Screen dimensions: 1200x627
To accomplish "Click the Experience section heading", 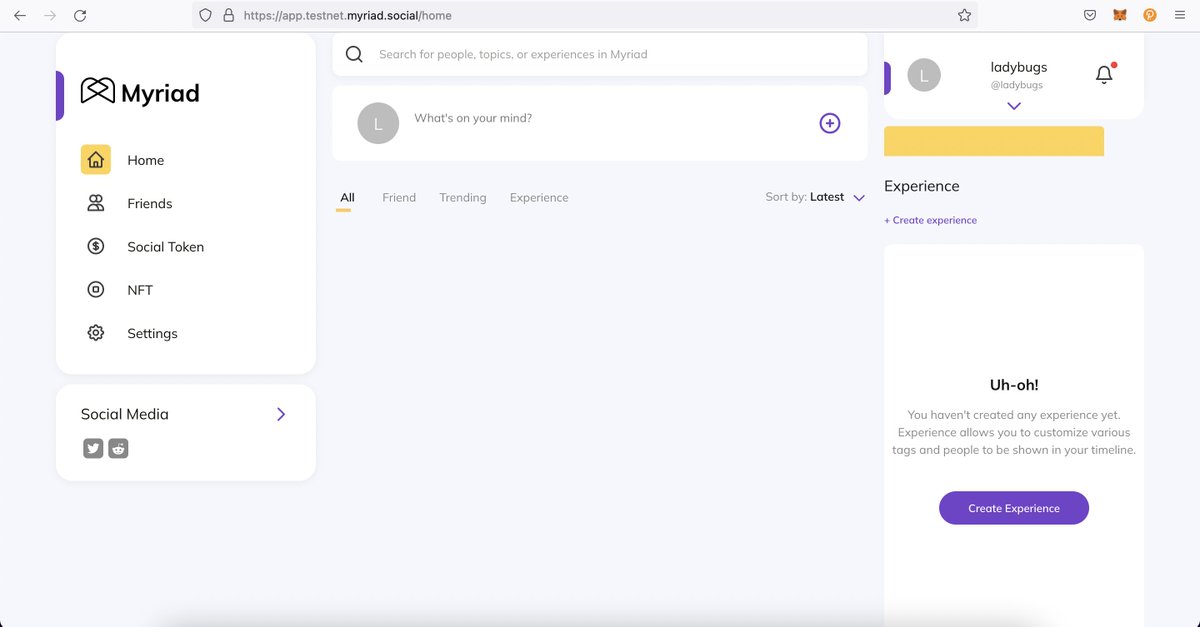I will (922, 186).
